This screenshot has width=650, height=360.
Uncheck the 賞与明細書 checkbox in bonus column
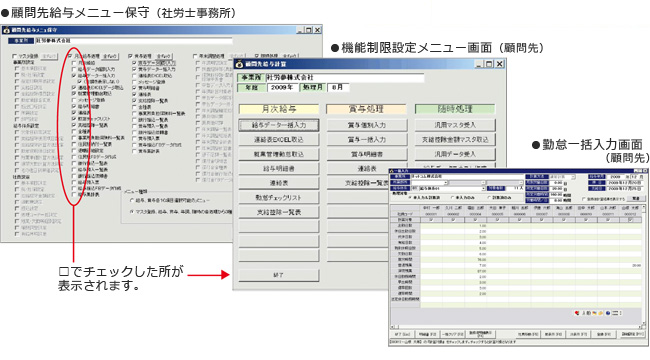(134, 88)
